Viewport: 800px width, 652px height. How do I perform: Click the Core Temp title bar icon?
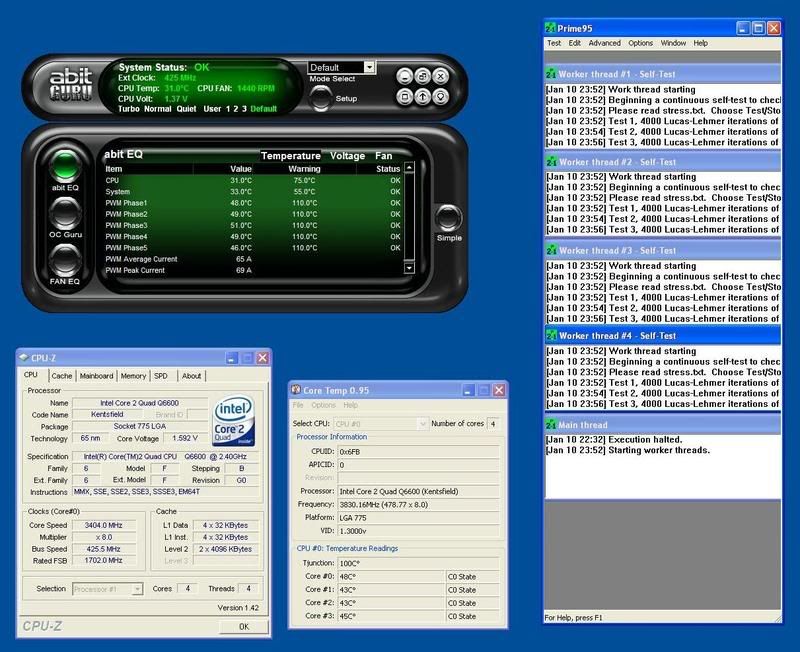(x=295, y=390)
